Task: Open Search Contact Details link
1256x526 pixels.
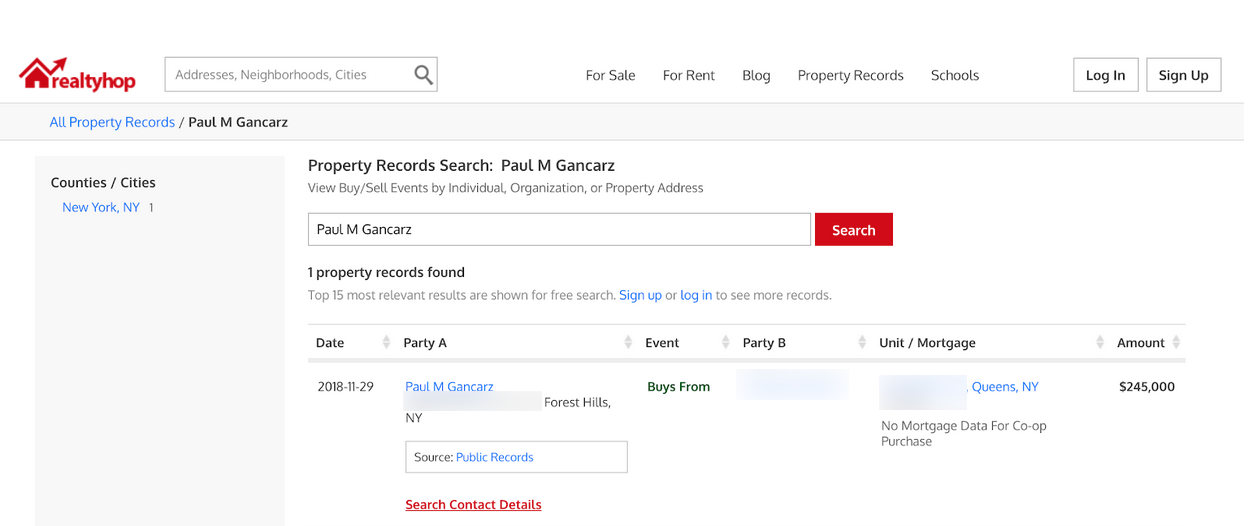Action: click(473, 505)
